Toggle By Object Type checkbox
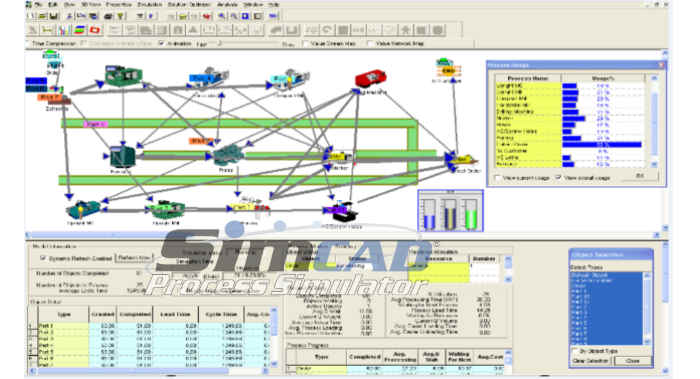Screen dimensions: 700x379 coord(575,351)
